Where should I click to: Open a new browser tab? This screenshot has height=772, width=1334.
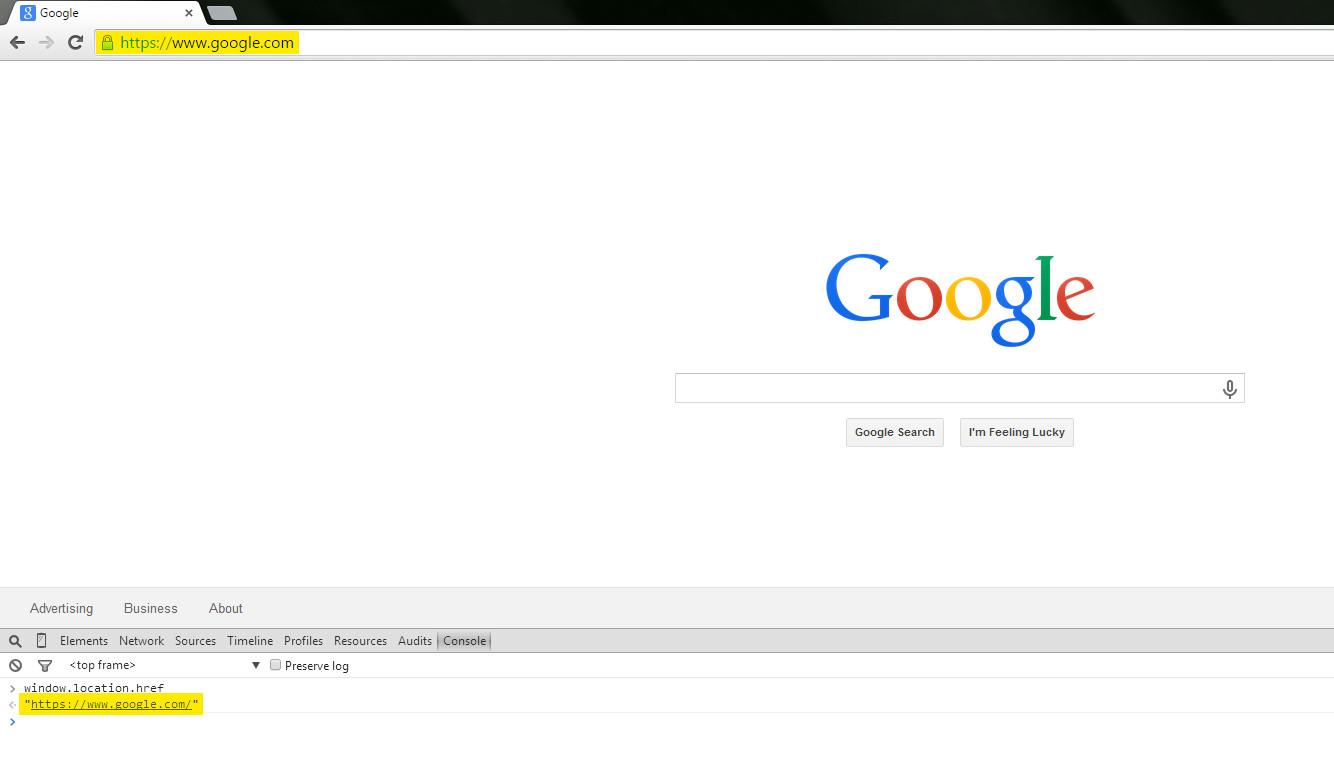221,13
